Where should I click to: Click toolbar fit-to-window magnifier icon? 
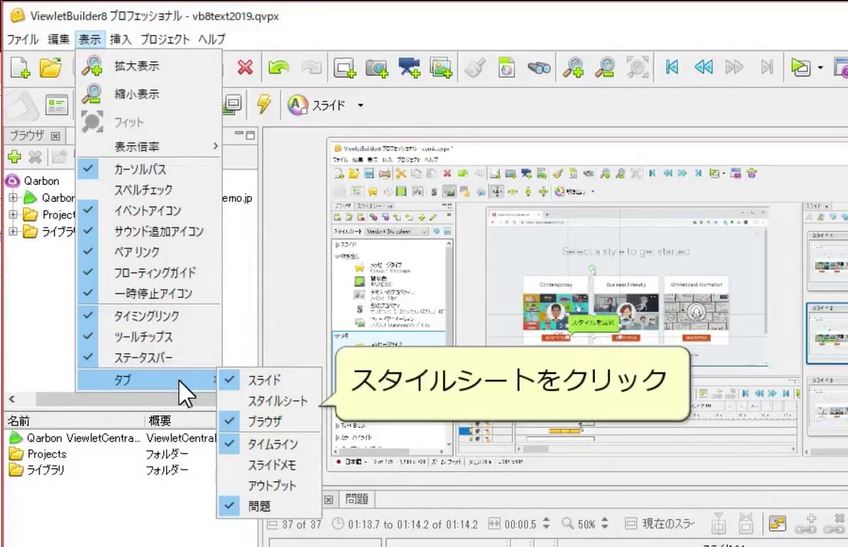pyautogui.click(x=638, y=68)
